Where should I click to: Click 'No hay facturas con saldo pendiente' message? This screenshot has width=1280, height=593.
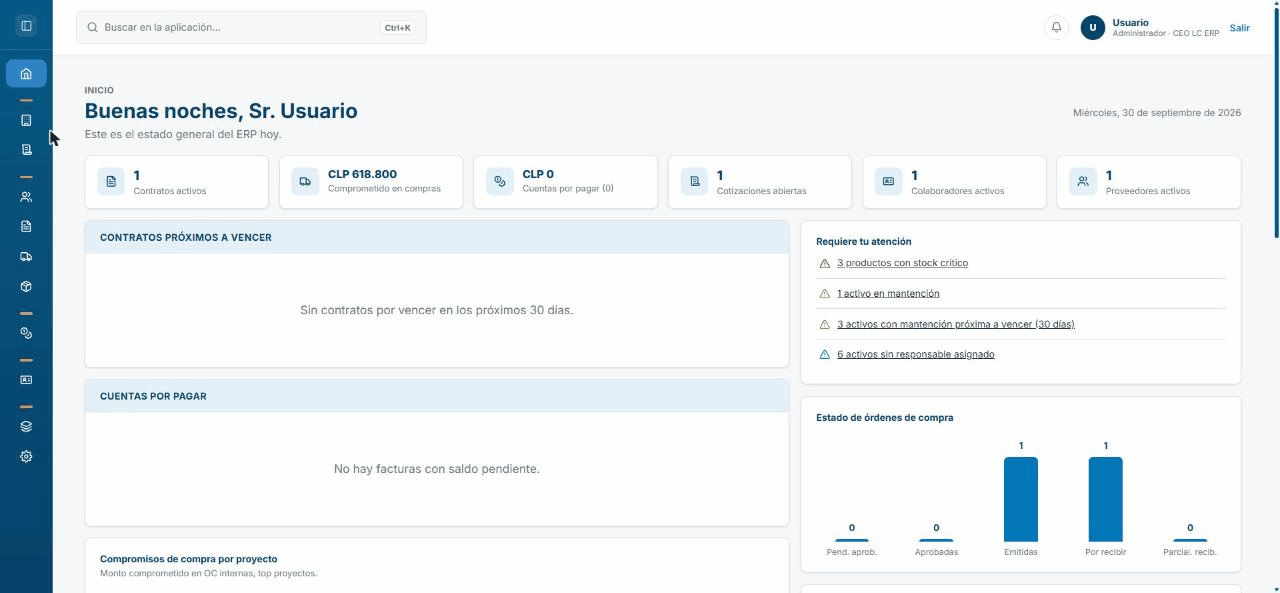[x=437, y=469]
